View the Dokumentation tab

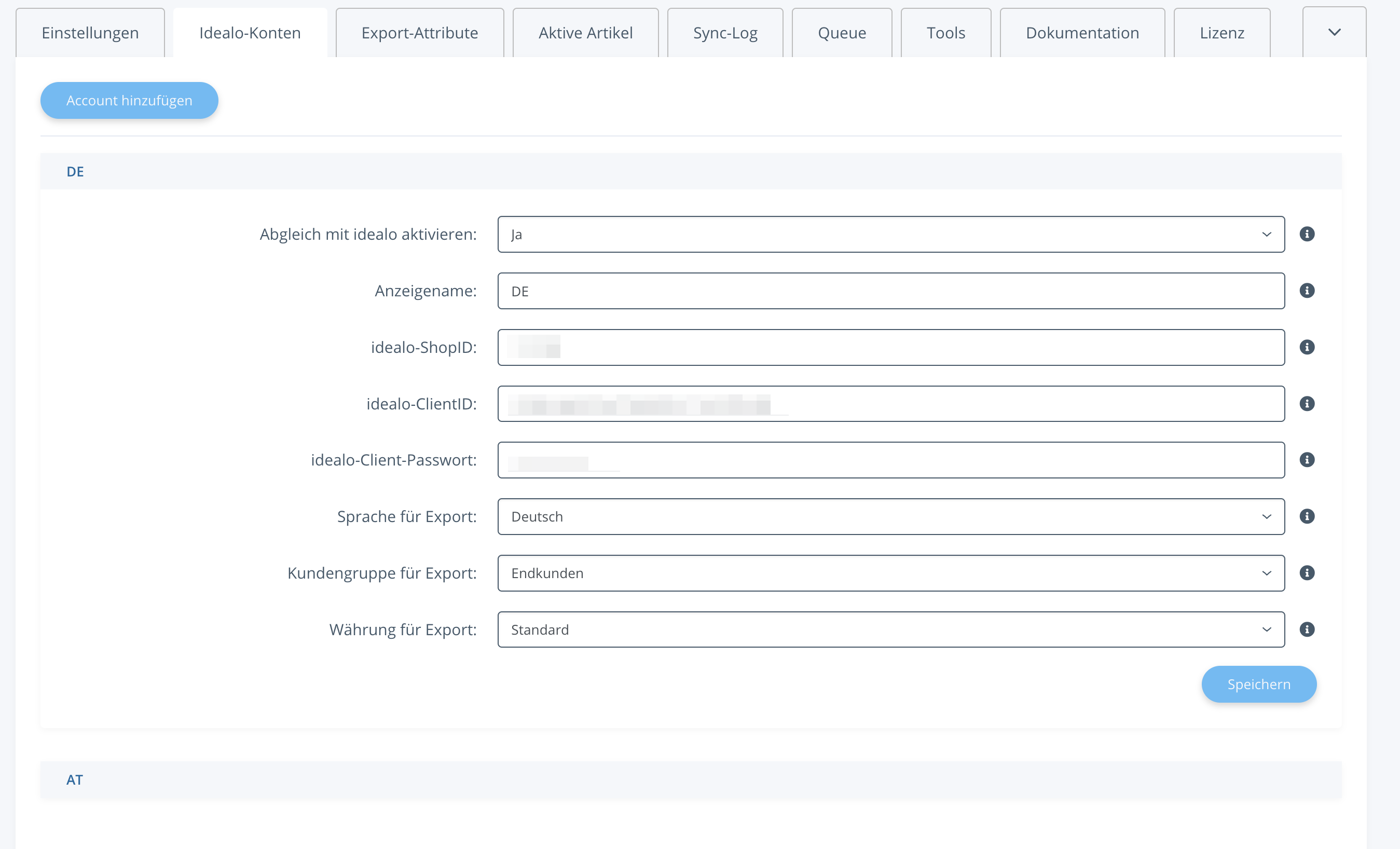click(x=1082, y=33)
